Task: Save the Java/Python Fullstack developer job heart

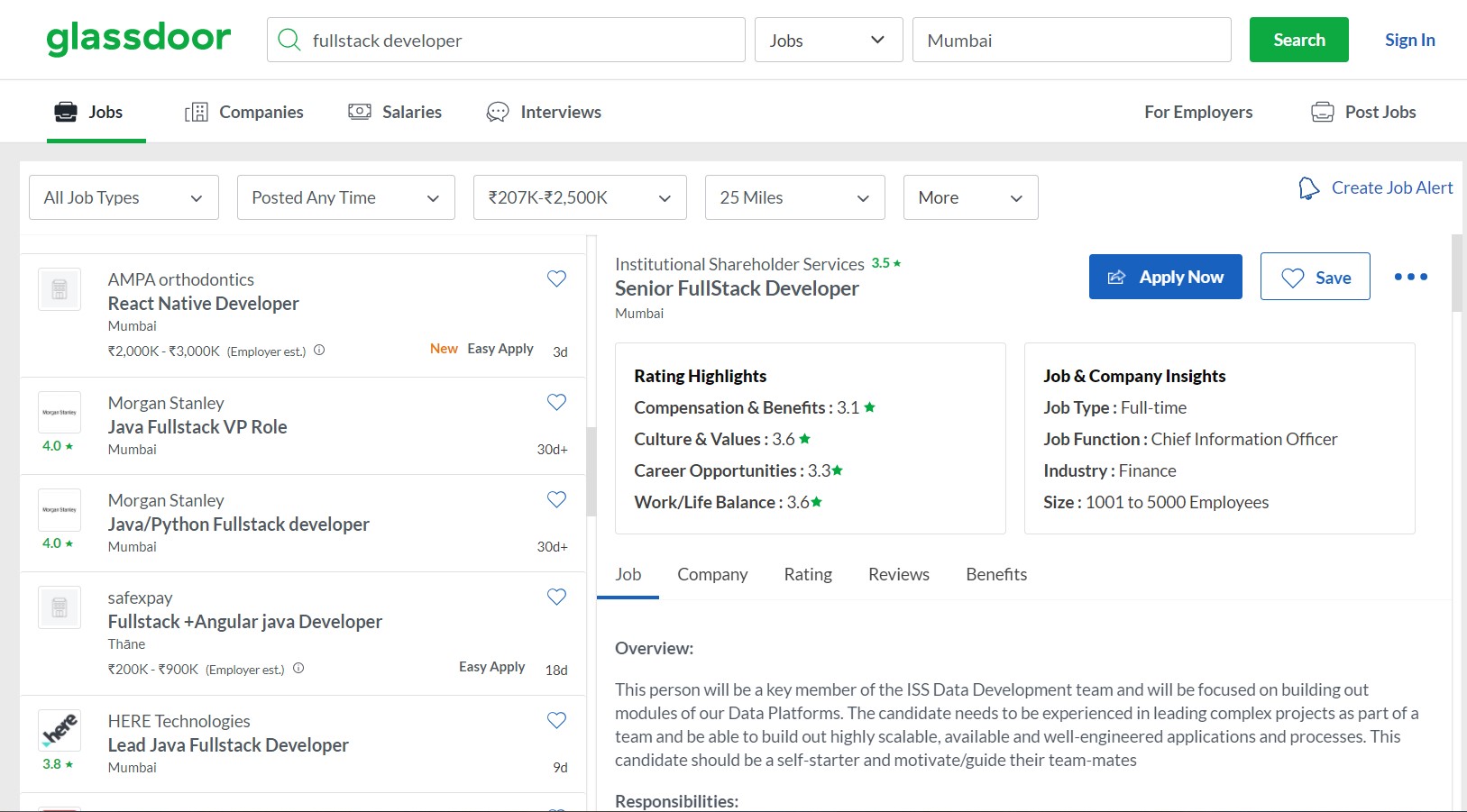Action: click(556, 499)
